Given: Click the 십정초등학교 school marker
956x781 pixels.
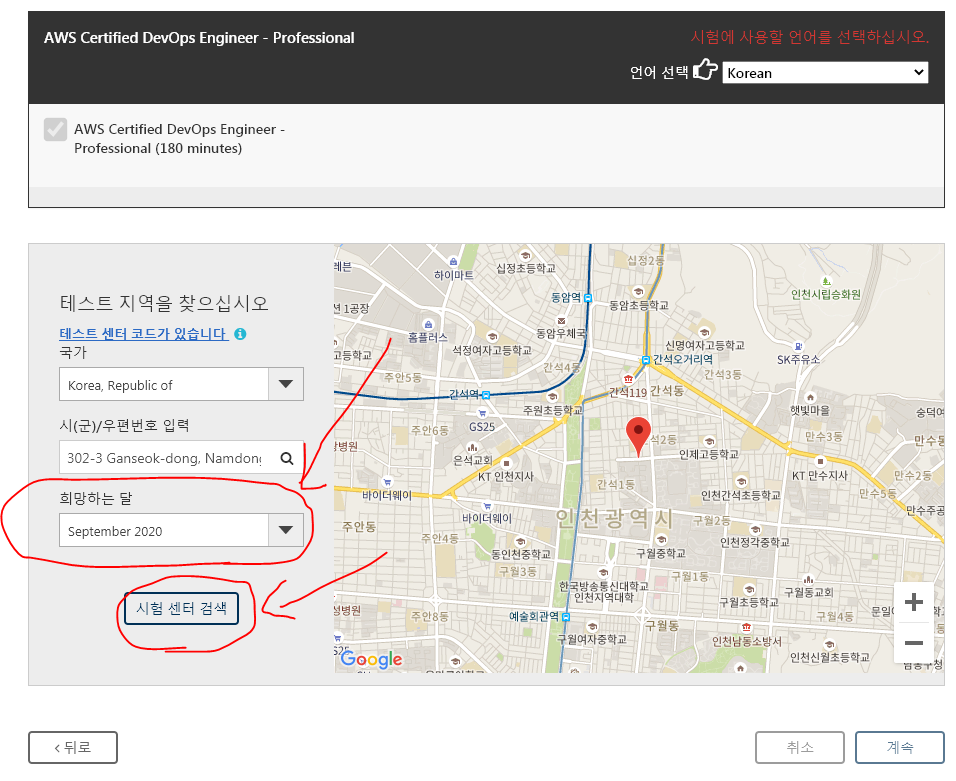Looking at the screenshot, I should pyautogui.click(x=525, y=256).
